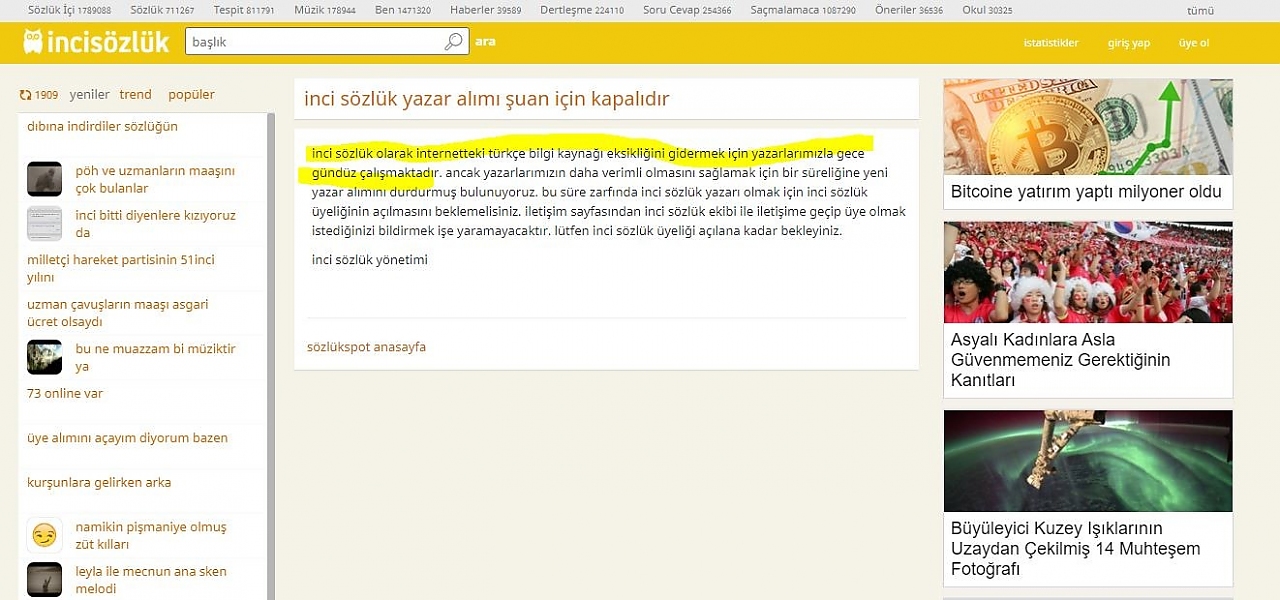Open the Haberler category
The width and height of the screenshot is (1280, 600).
[x=486, y=10]
